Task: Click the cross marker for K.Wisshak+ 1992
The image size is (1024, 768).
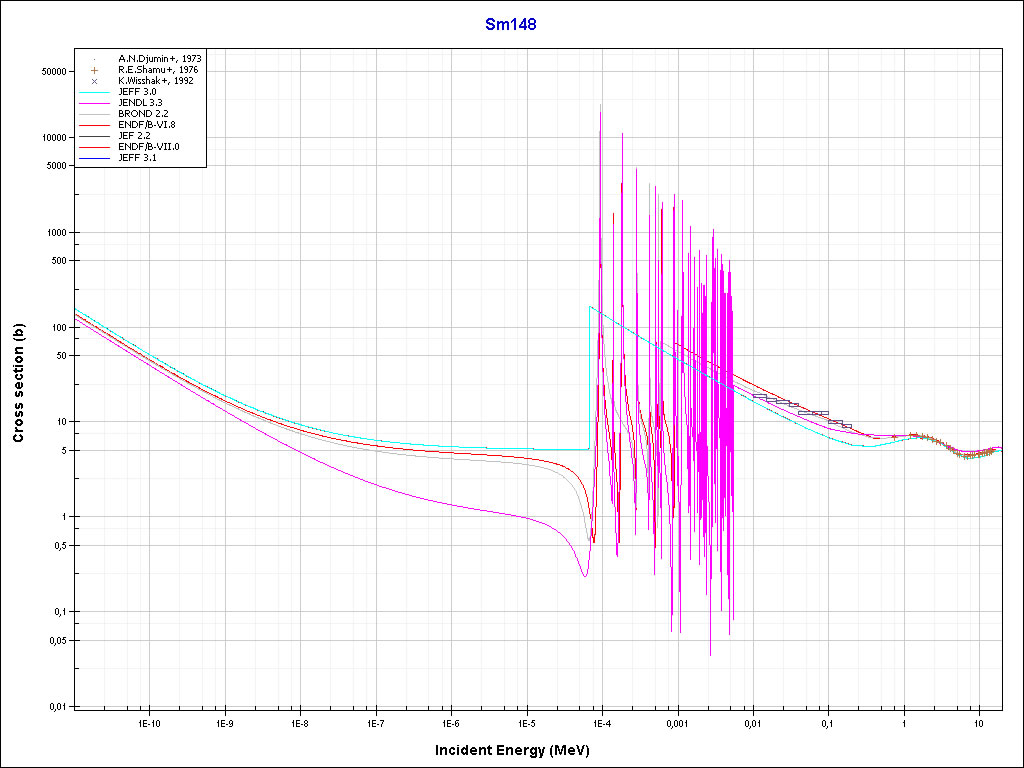Action: (94, 81)
